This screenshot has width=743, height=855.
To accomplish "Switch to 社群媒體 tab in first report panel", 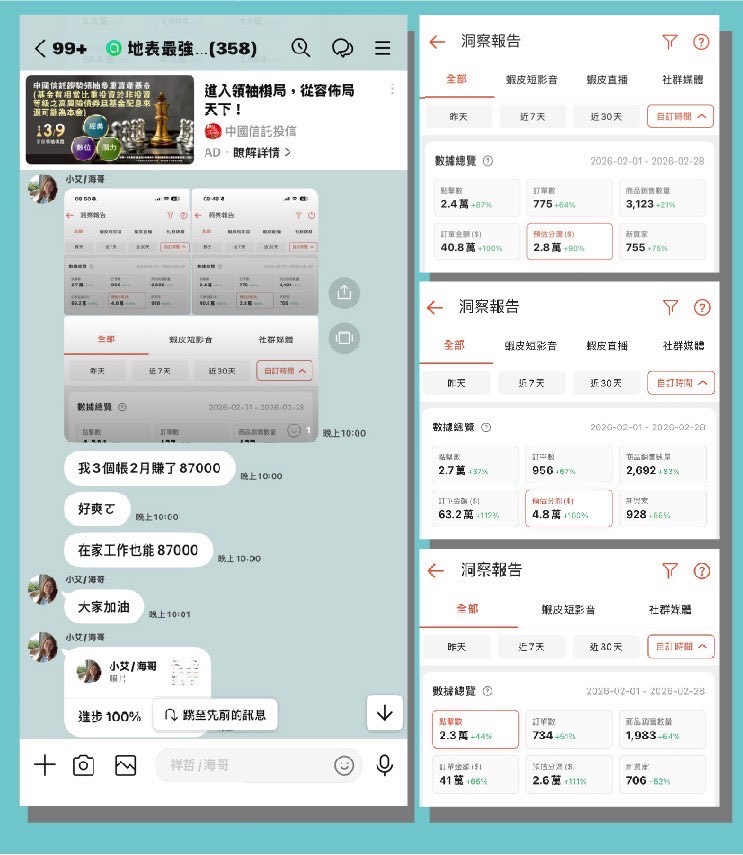I will pos(682,80).
